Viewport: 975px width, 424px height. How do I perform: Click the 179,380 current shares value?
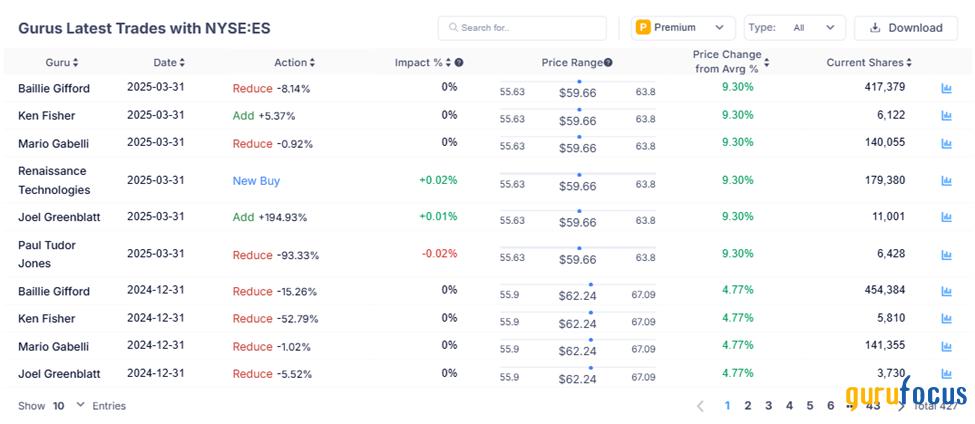click(x=884, y=180)
